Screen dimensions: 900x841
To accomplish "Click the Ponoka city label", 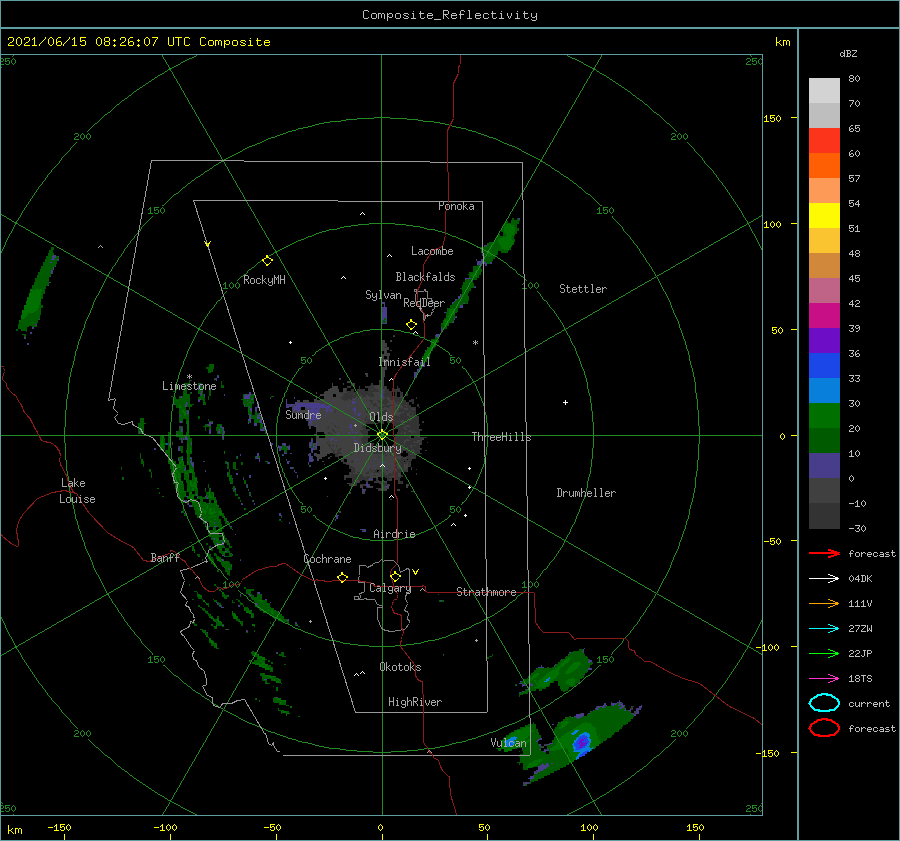I will (456, 206).
